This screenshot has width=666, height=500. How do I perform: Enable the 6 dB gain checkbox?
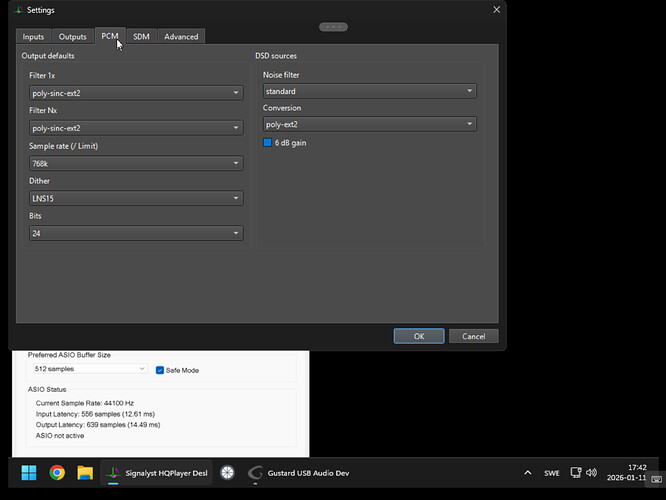pos(268,143)
